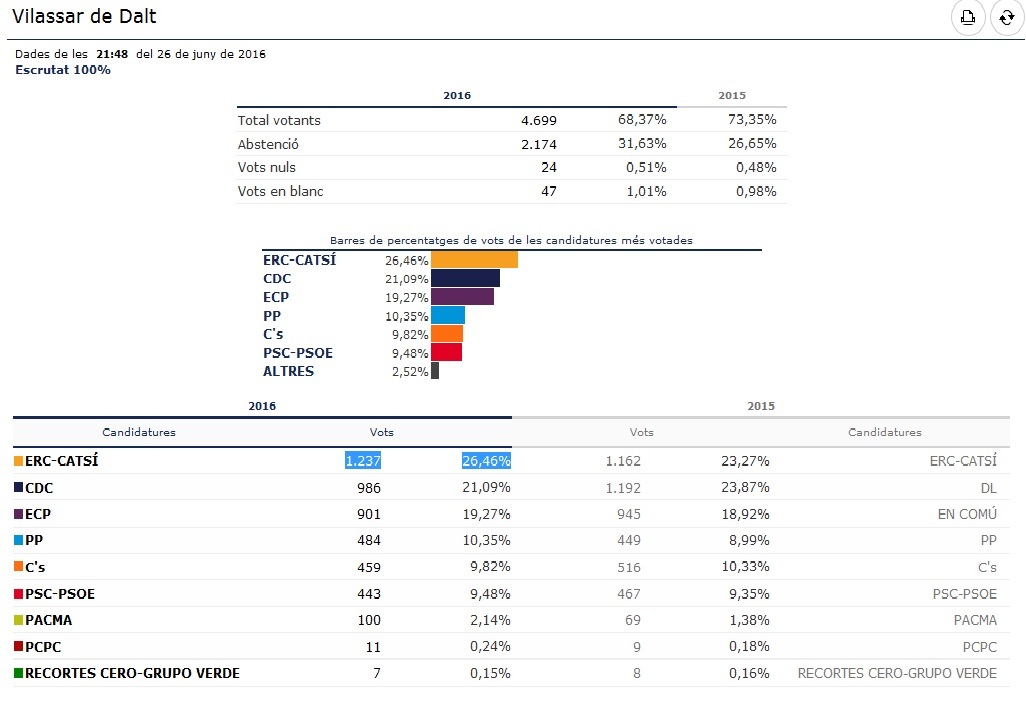This screenshot has width=1026, height=703.
Task: Click the blue PP swatch in the table
Action: pos(18,541)
